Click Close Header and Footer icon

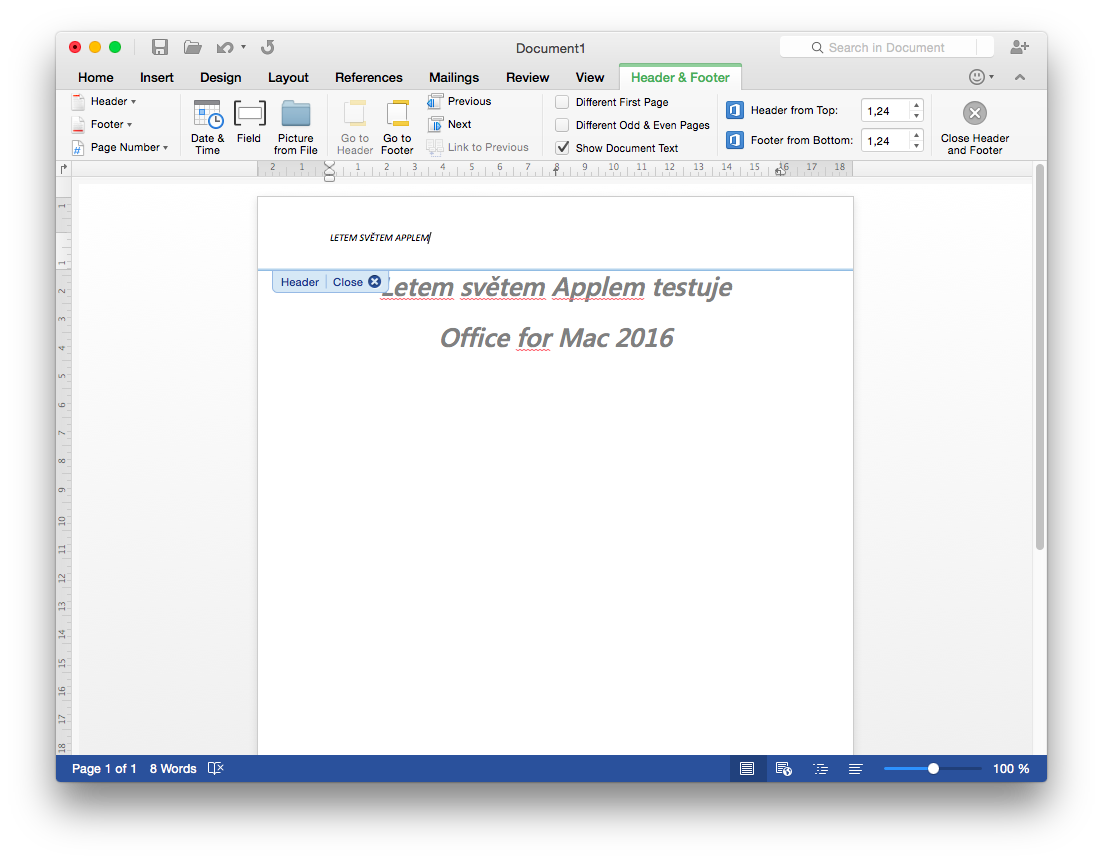pyautogui.click(x=974, y=113)
